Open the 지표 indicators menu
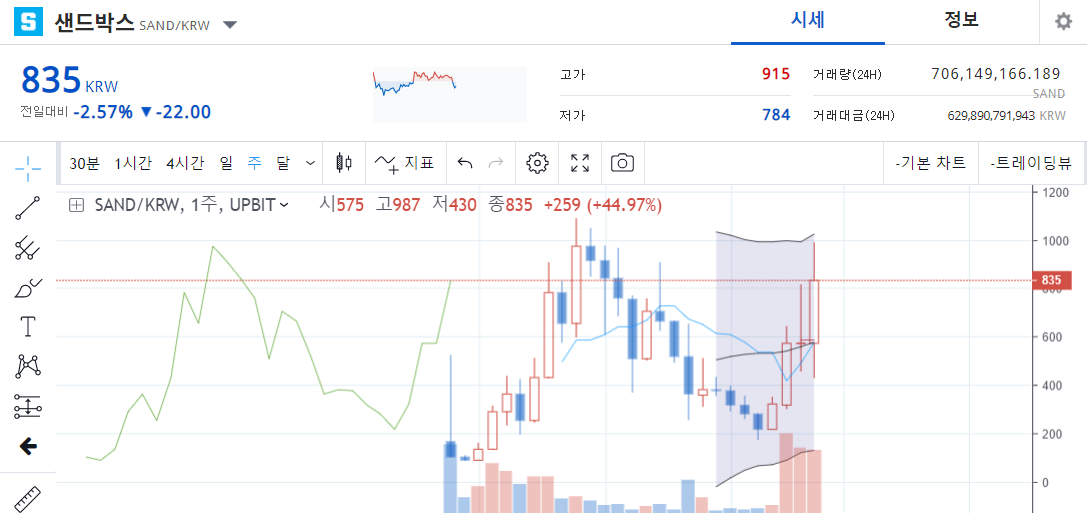Image resolution: width=1087 pixels, height=513 pixels. click(405, 164)
